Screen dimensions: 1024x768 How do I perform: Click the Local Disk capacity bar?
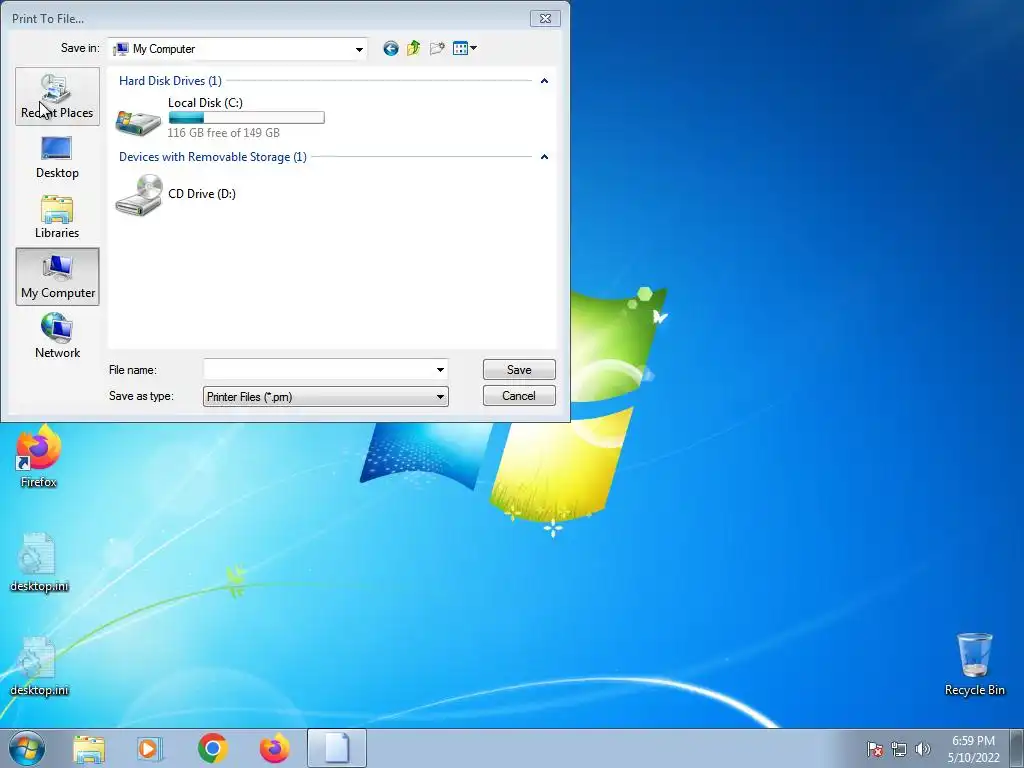coord(246,118)
